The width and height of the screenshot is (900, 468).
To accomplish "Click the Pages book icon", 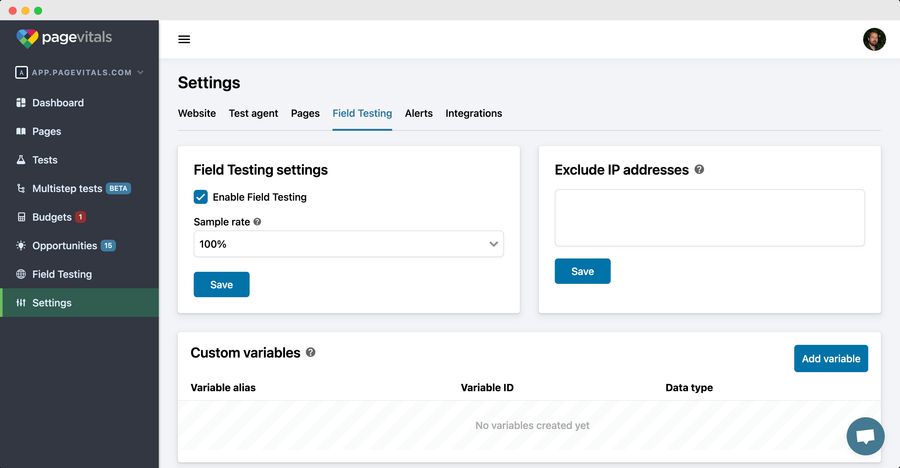I will click(21, 131).
